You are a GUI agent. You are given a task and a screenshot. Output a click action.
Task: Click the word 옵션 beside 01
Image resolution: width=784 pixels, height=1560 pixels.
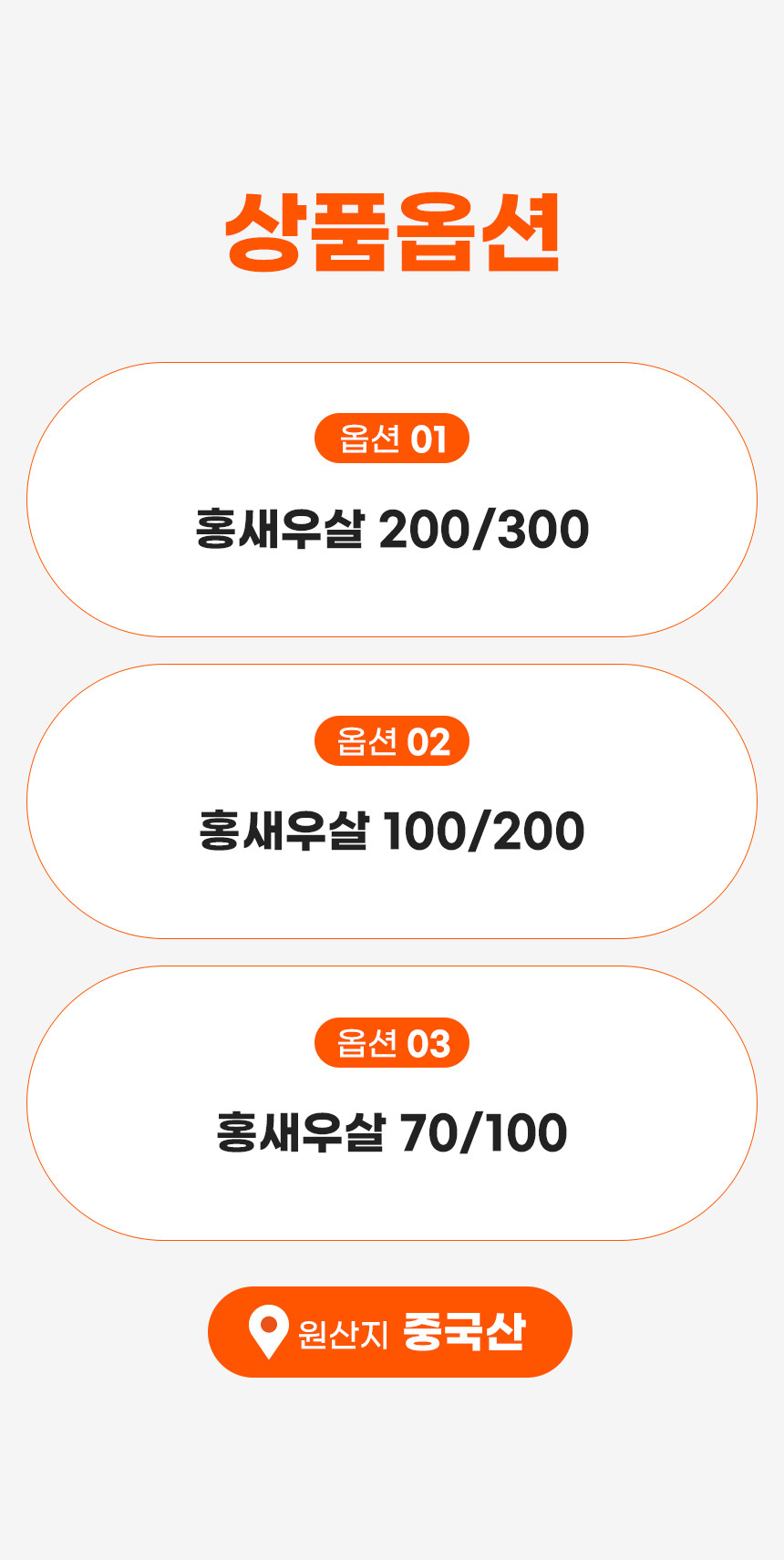[369, 439]
